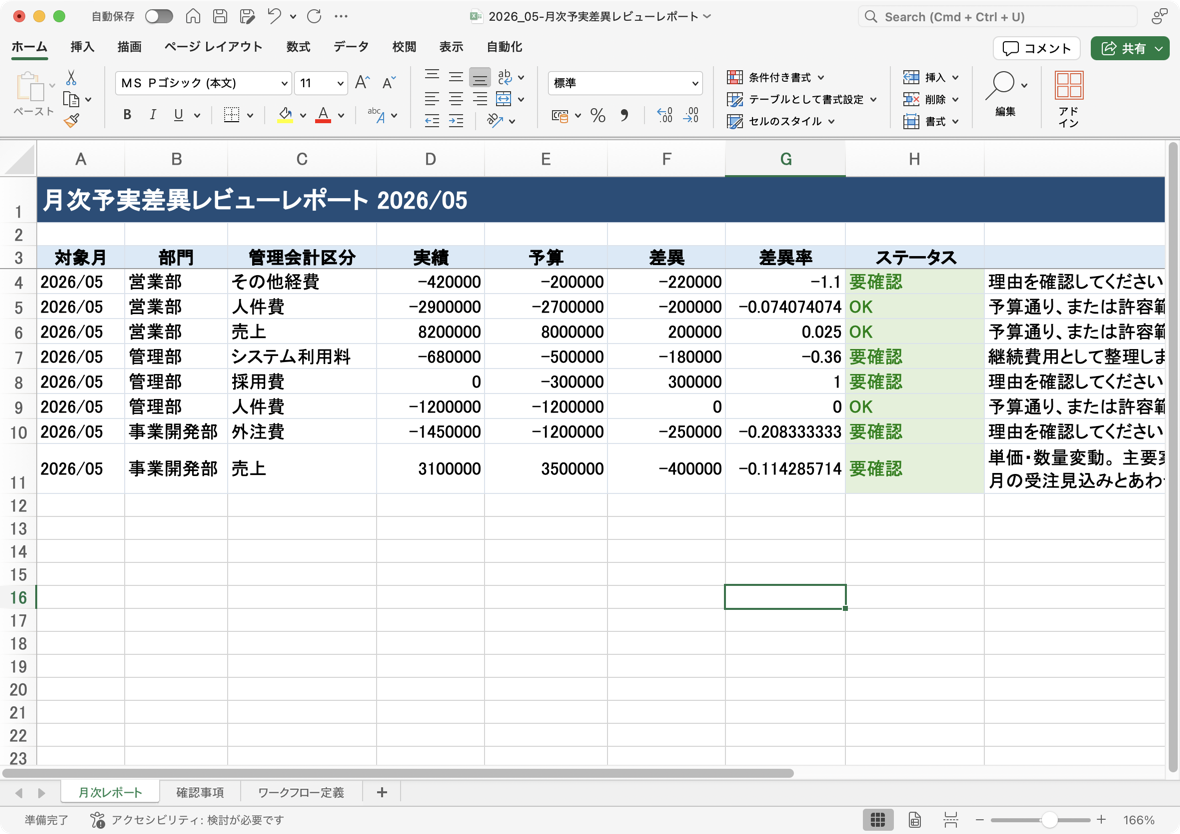Viewport: 1180px width, 834px height.
Task: Toggle Underline formatting
Action: pos(178,114)
